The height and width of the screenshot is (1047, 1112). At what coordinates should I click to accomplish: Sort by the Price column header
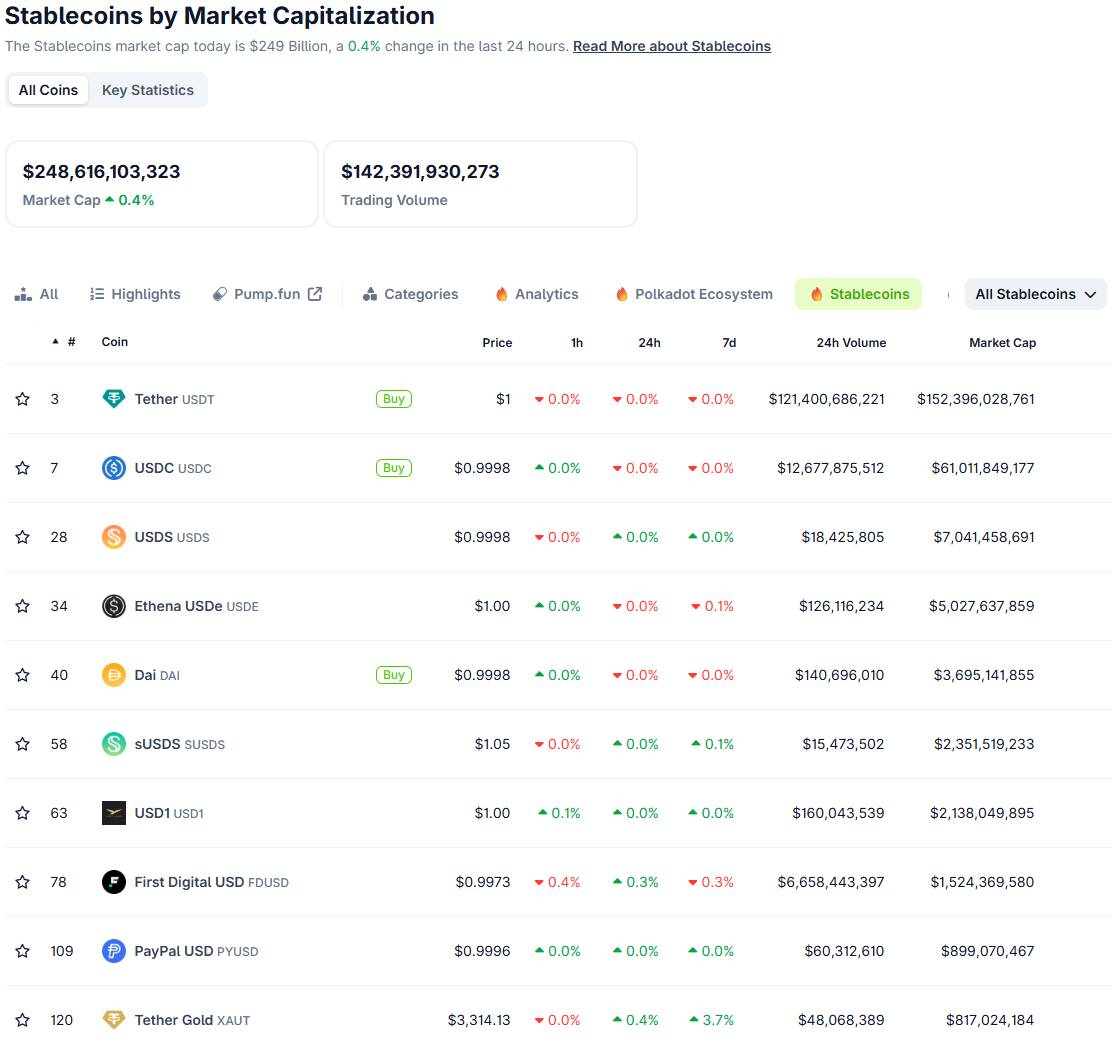[497, 343]
